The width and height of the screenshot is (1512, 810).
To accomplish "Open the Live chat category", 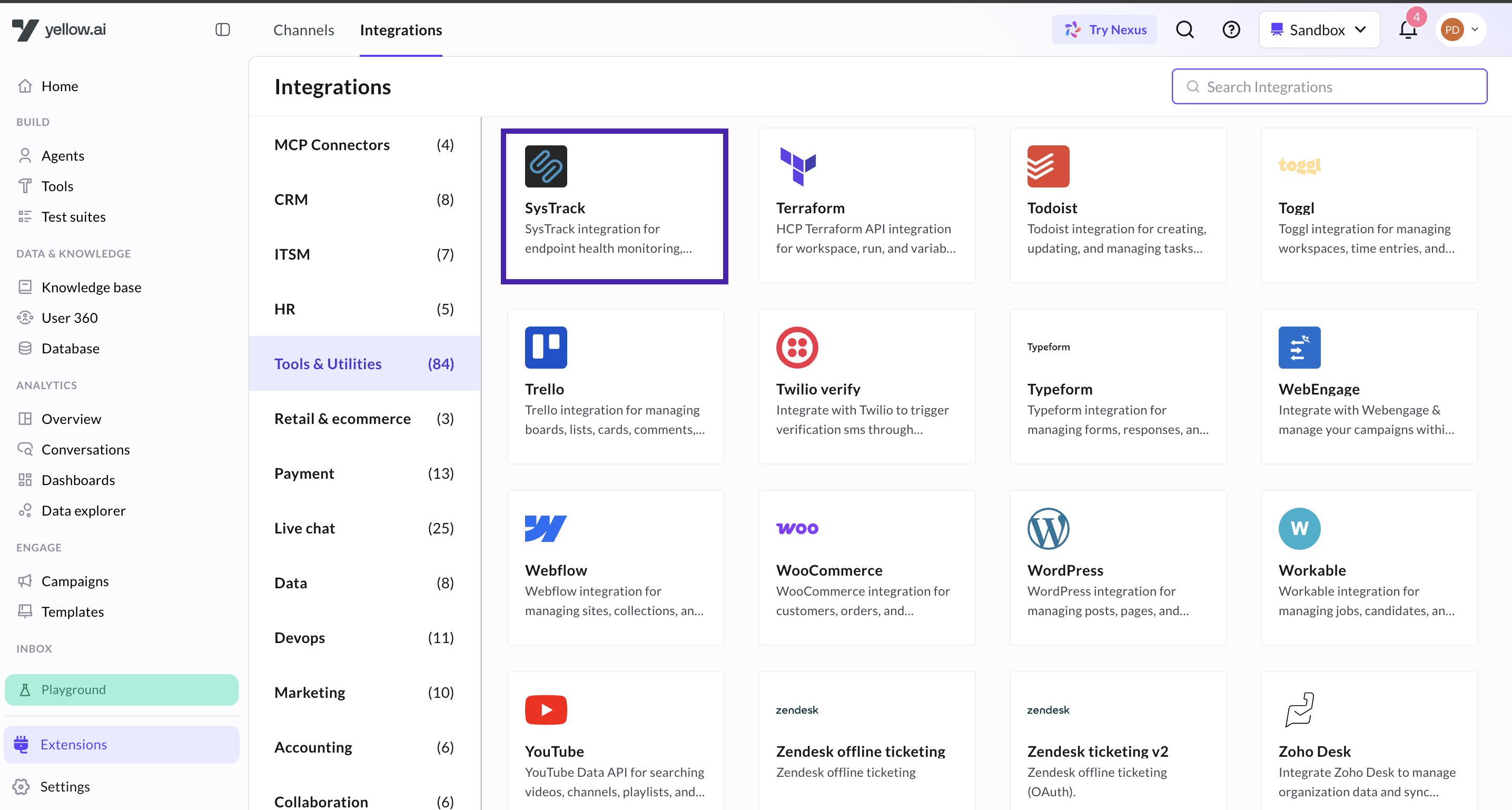I will click(364, 528).
